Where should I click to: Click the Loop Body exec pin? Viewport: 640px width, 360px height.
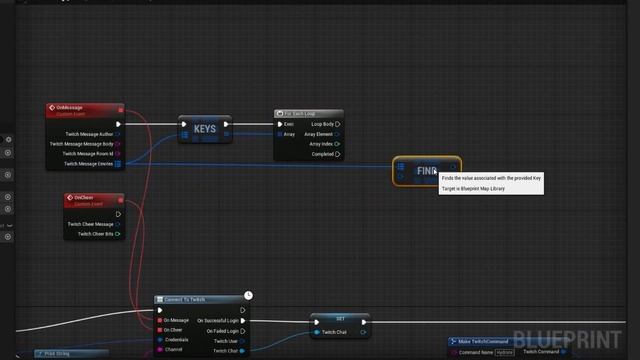[338, 124]
